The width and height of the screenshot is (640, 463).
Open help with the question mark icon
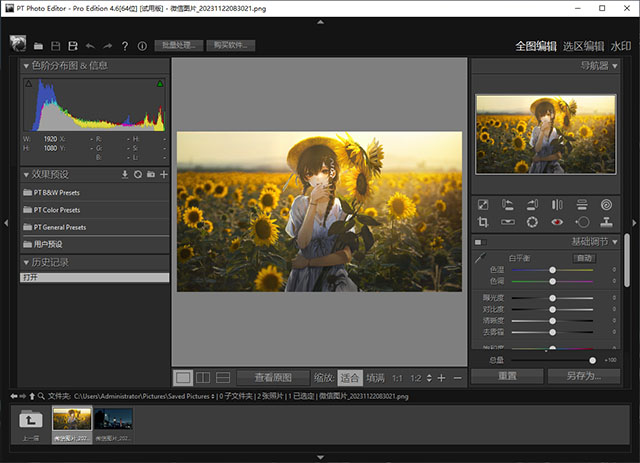[x=124, y=46]
